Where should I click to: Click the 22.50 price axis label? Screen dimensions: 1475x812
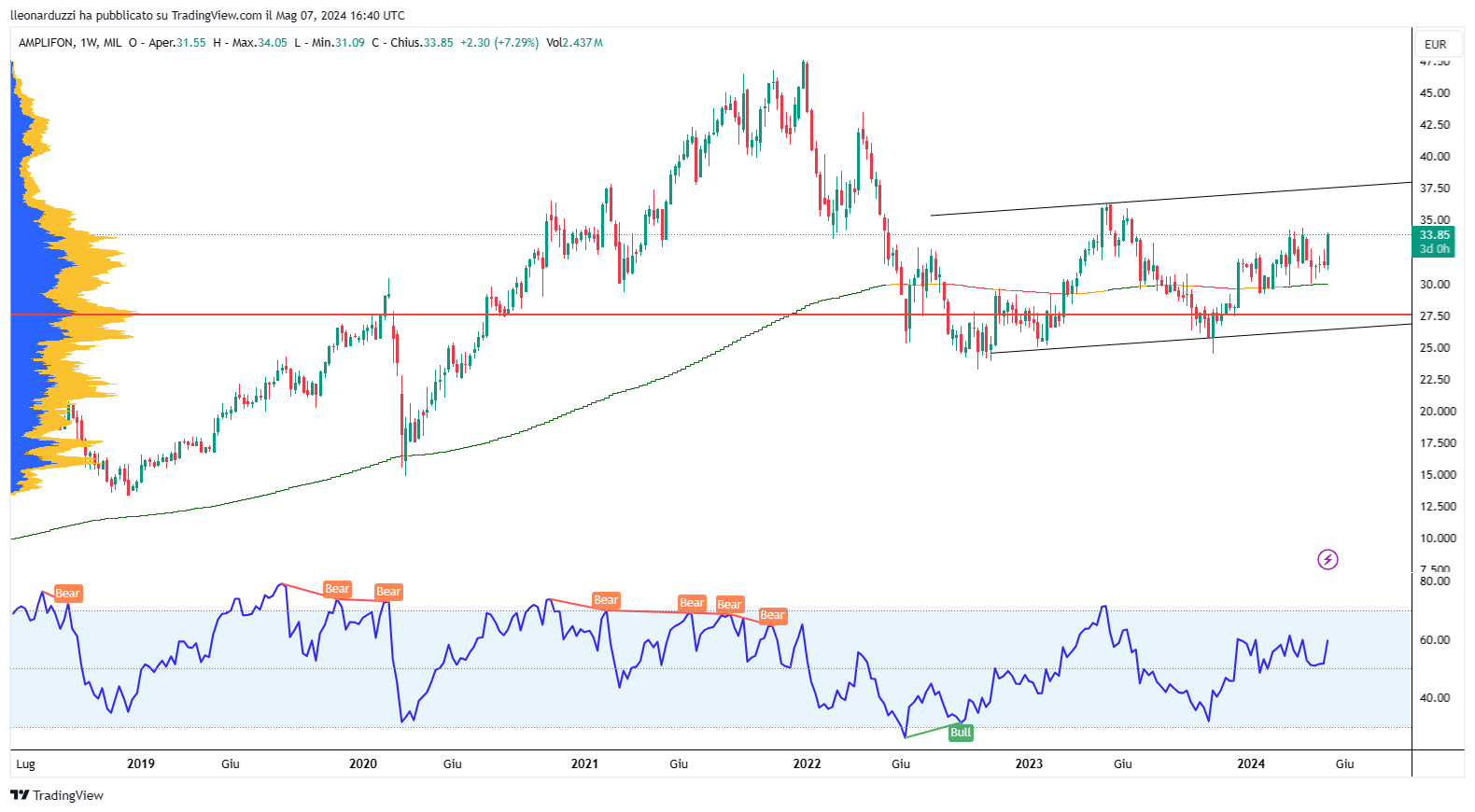coord(1435,380)
